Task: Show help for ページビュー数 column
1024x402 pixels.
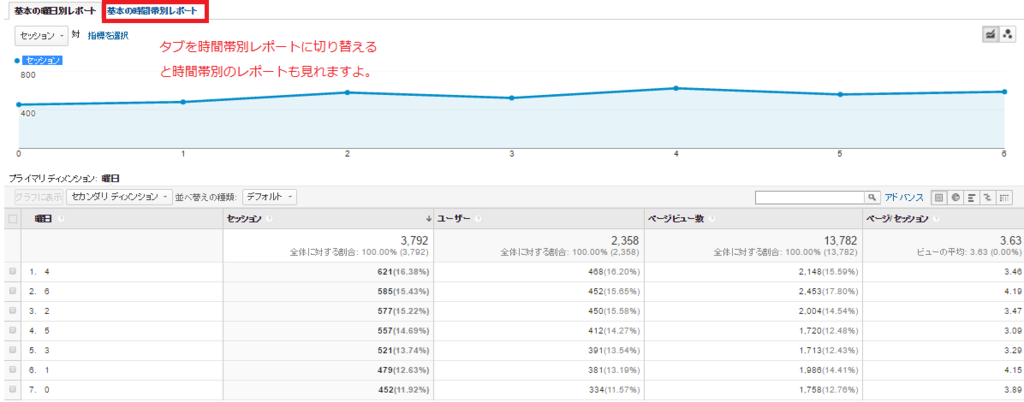Action: point(711,219)
